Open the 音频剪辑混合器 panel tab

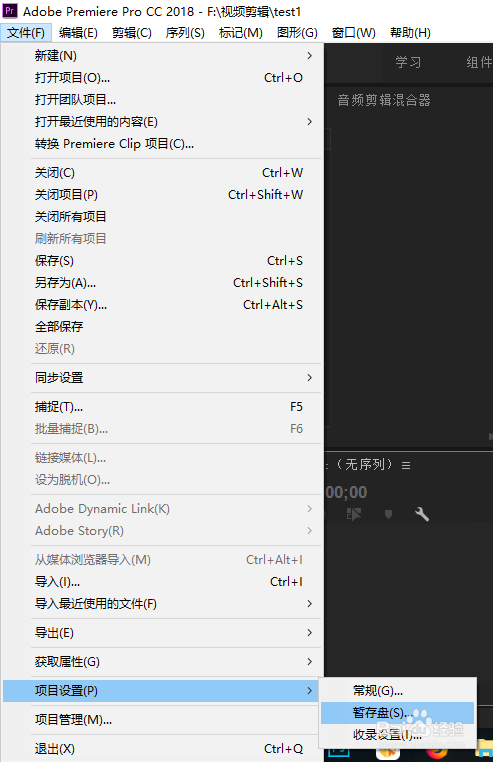[384, 100]
